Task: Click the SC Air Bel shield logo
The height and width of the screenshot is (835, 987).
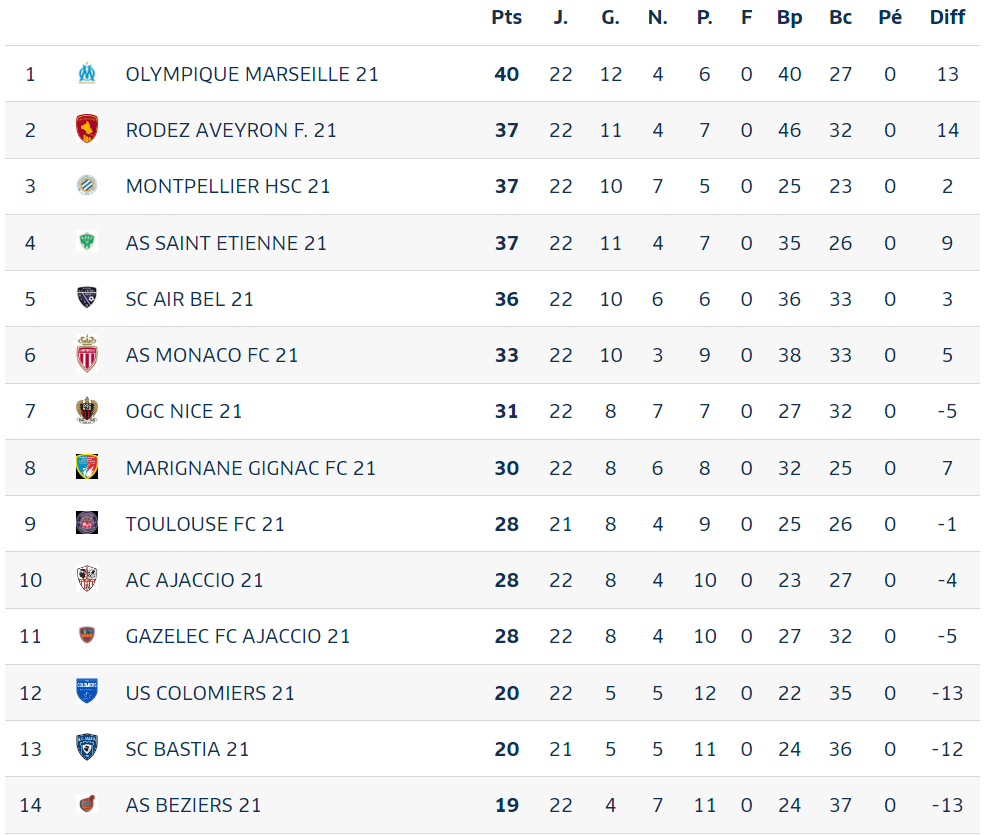Action: [87, 298]
